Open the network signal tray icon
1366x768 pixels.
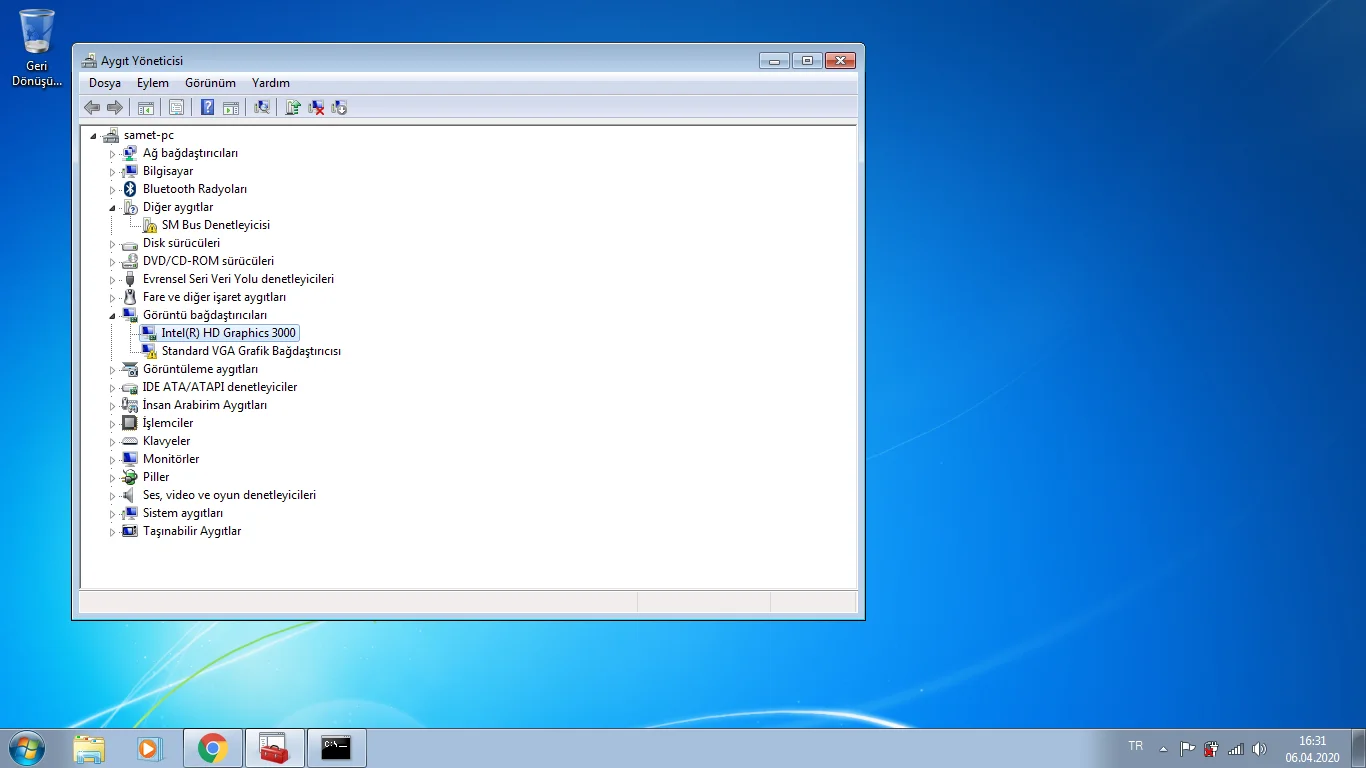pos(1235,748)
